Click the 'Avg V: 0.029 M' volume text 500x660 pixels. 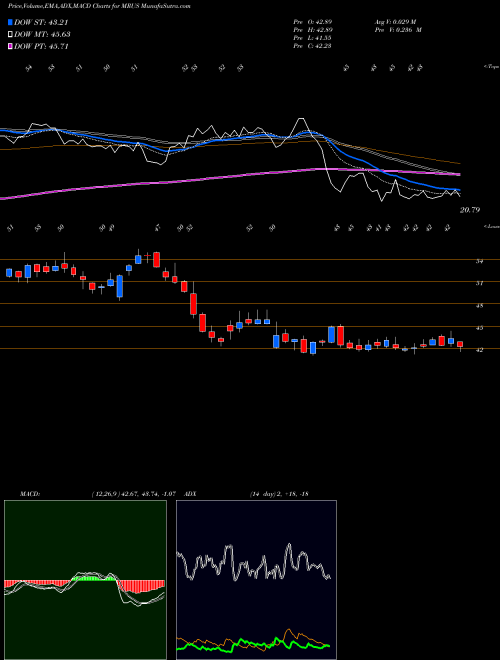[395, 22]
